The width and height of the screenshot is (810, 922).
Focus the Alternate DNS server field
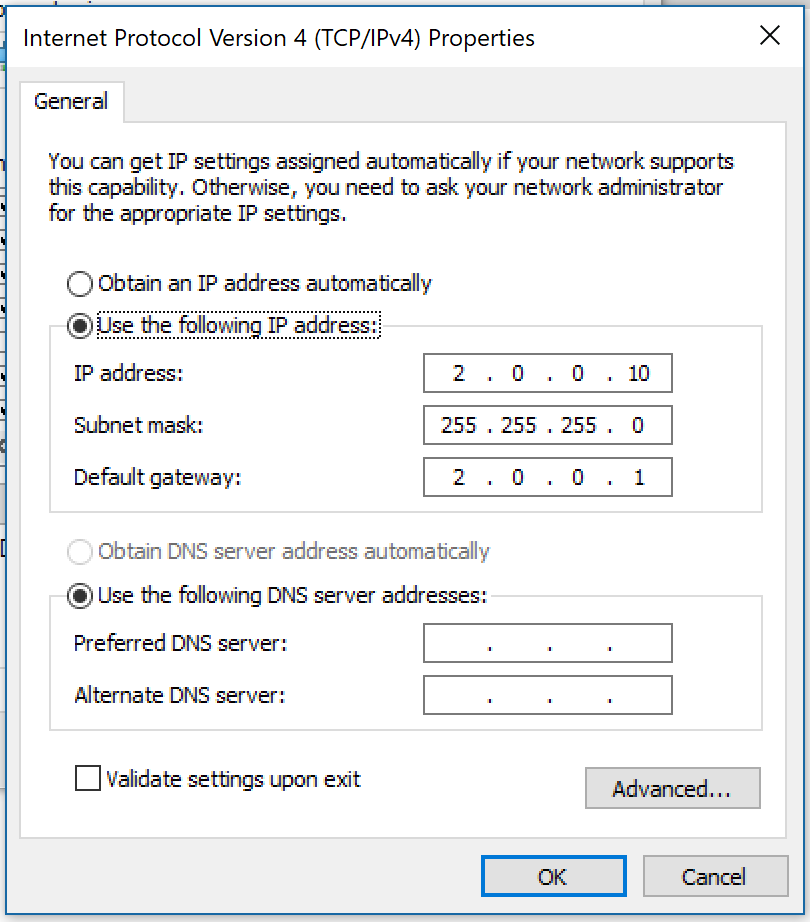547,696
